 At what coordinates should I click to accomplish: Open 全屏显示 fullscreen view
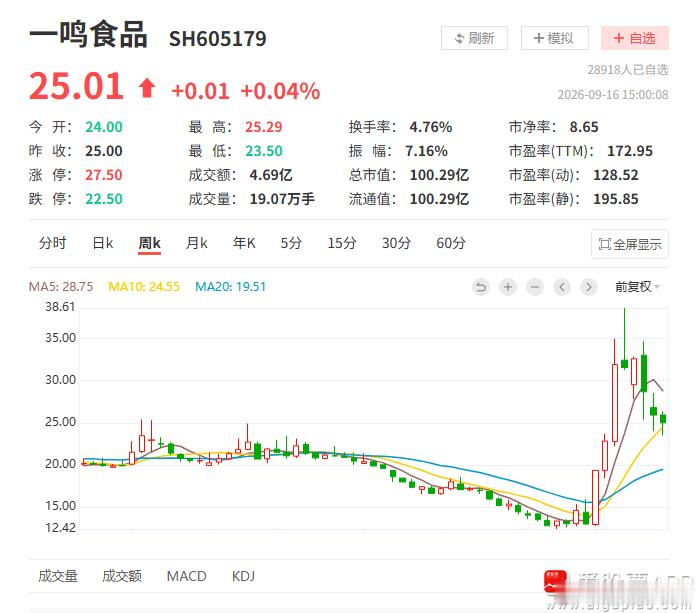point(630,244)
